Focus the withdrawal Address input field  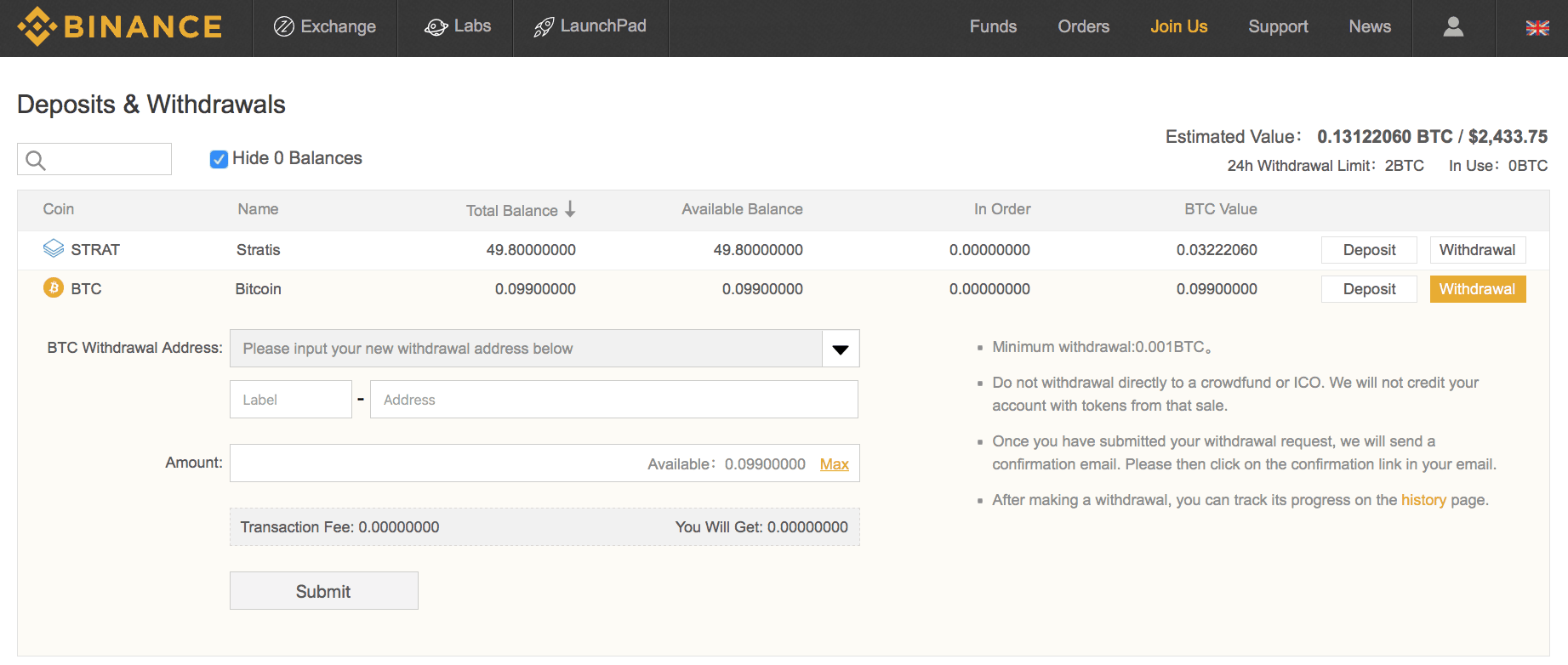click(x=613, y=400)
